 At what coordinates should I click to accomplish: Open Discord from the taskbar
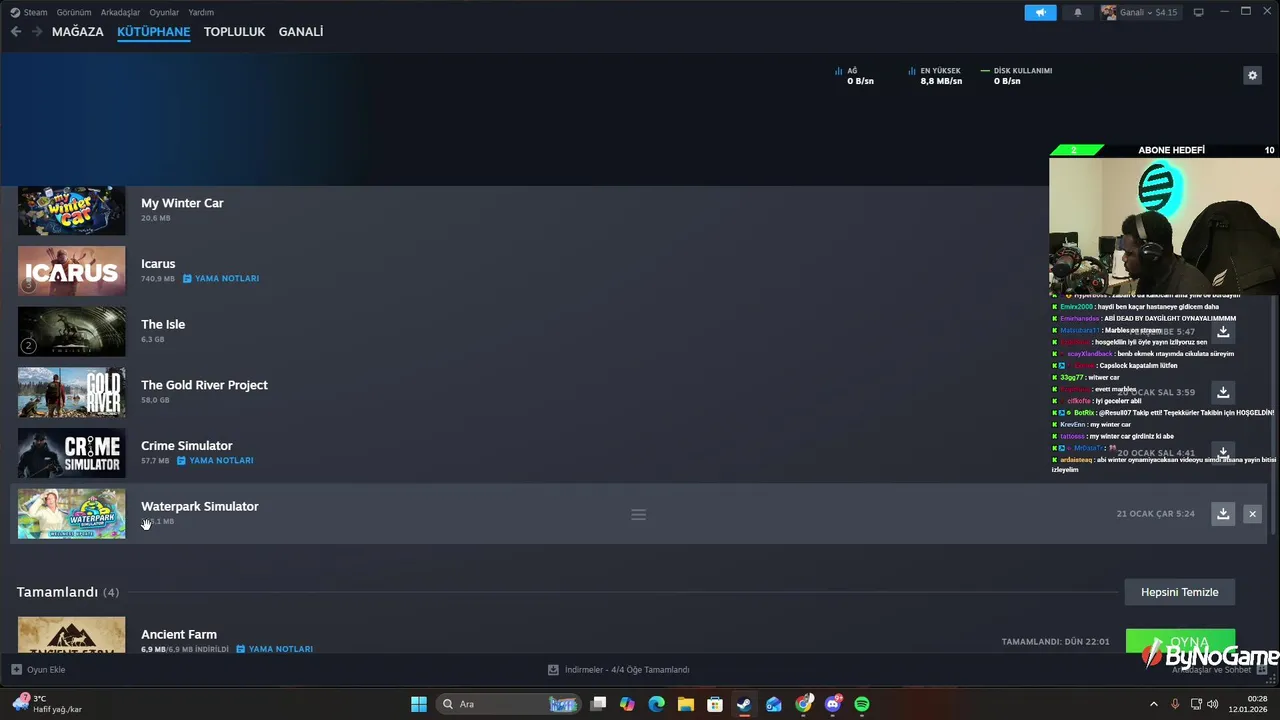tap(833, 704)
